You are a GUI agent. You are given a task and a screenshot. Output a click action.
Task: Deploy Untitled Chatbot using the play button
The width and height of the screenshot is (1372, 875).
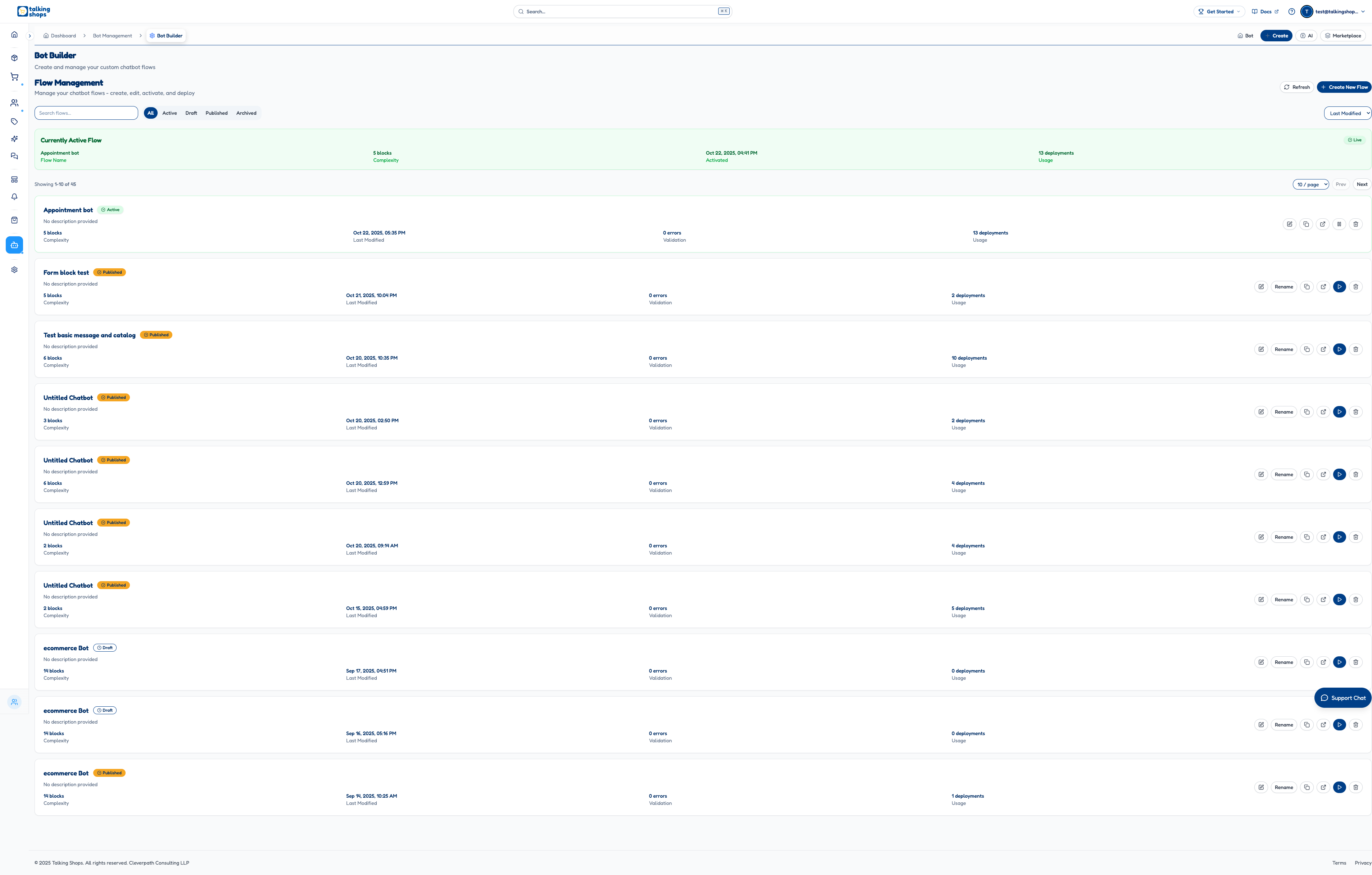(1340, 412)
